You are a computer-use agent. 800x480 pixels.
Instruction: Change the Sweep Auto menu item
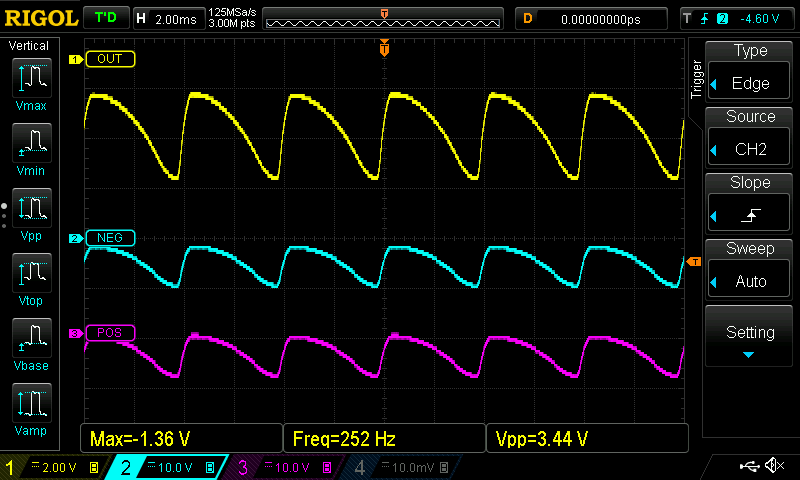[x=750, y=270]
